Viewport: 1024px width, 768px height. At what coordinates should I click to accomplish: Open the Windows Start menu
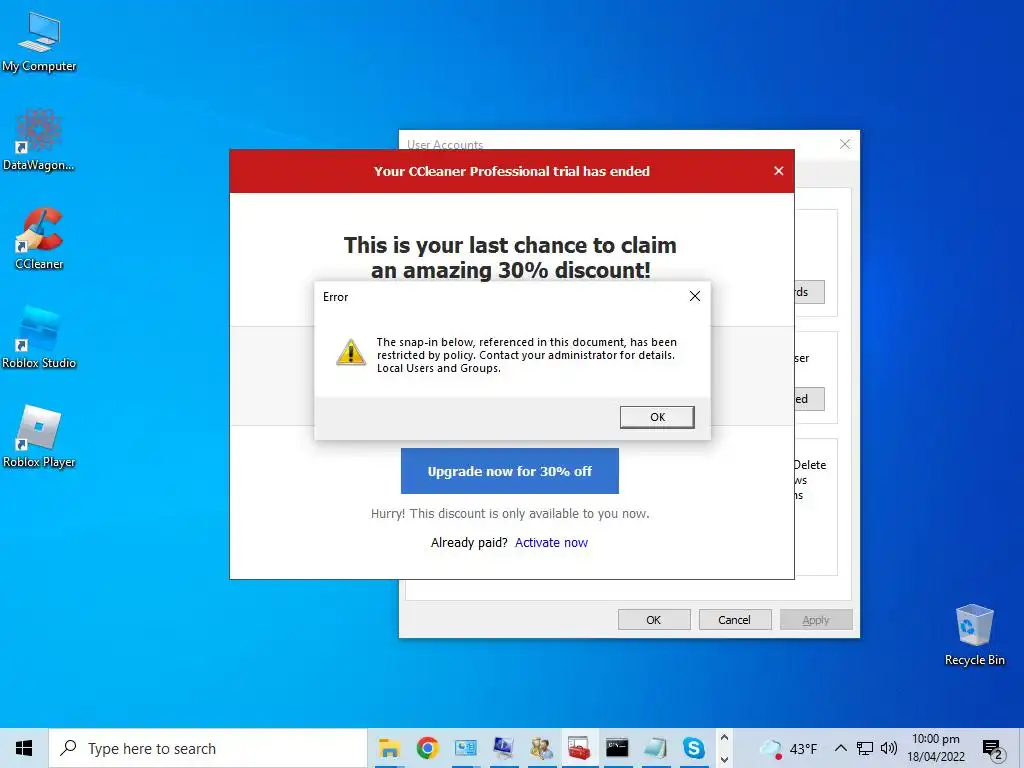pyautogui.click(x=24, y=748)
